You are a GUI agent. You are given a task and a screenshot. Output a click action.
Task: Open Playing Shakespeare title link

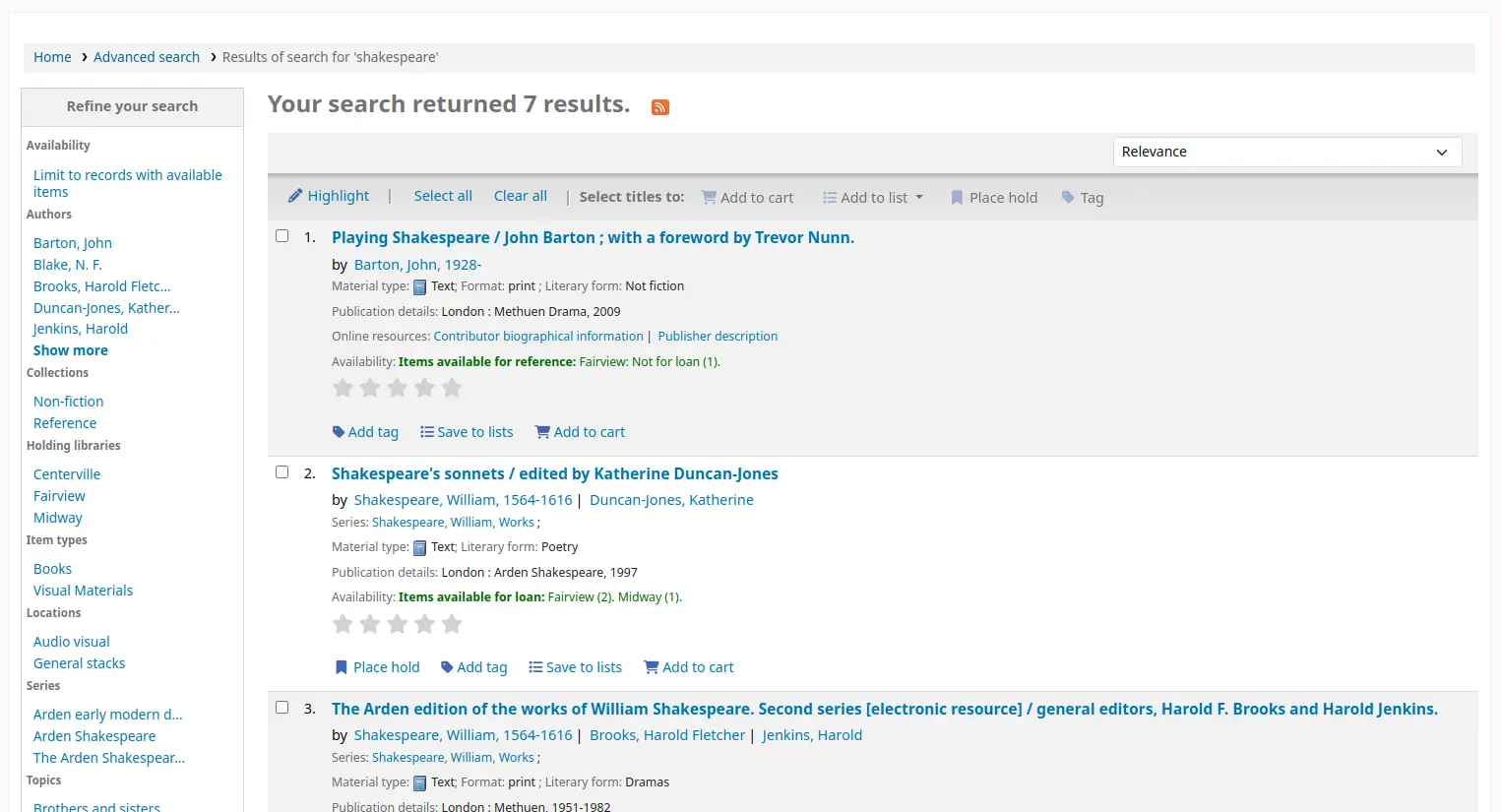pos(593,237)
